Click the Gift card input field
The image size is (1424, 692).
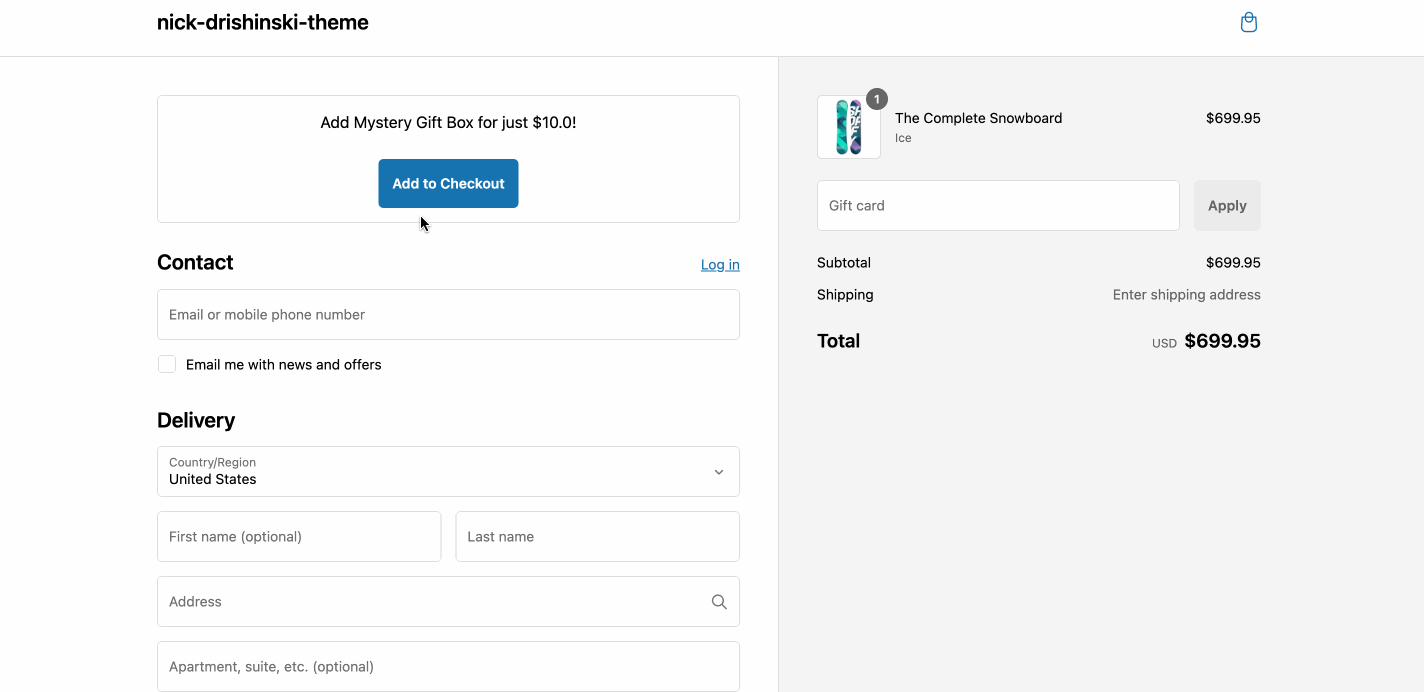[997, 206]
